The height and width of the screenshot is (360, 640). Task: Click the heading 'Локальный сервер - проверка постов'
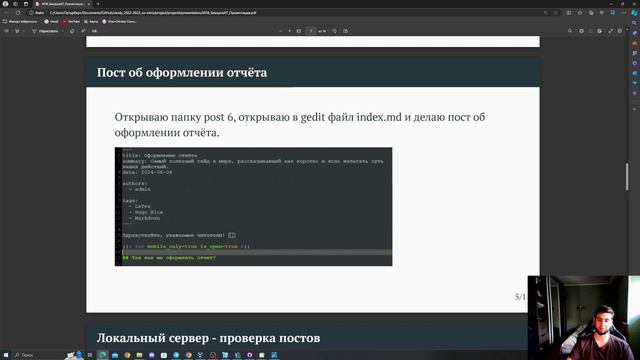tap(208, 338)
